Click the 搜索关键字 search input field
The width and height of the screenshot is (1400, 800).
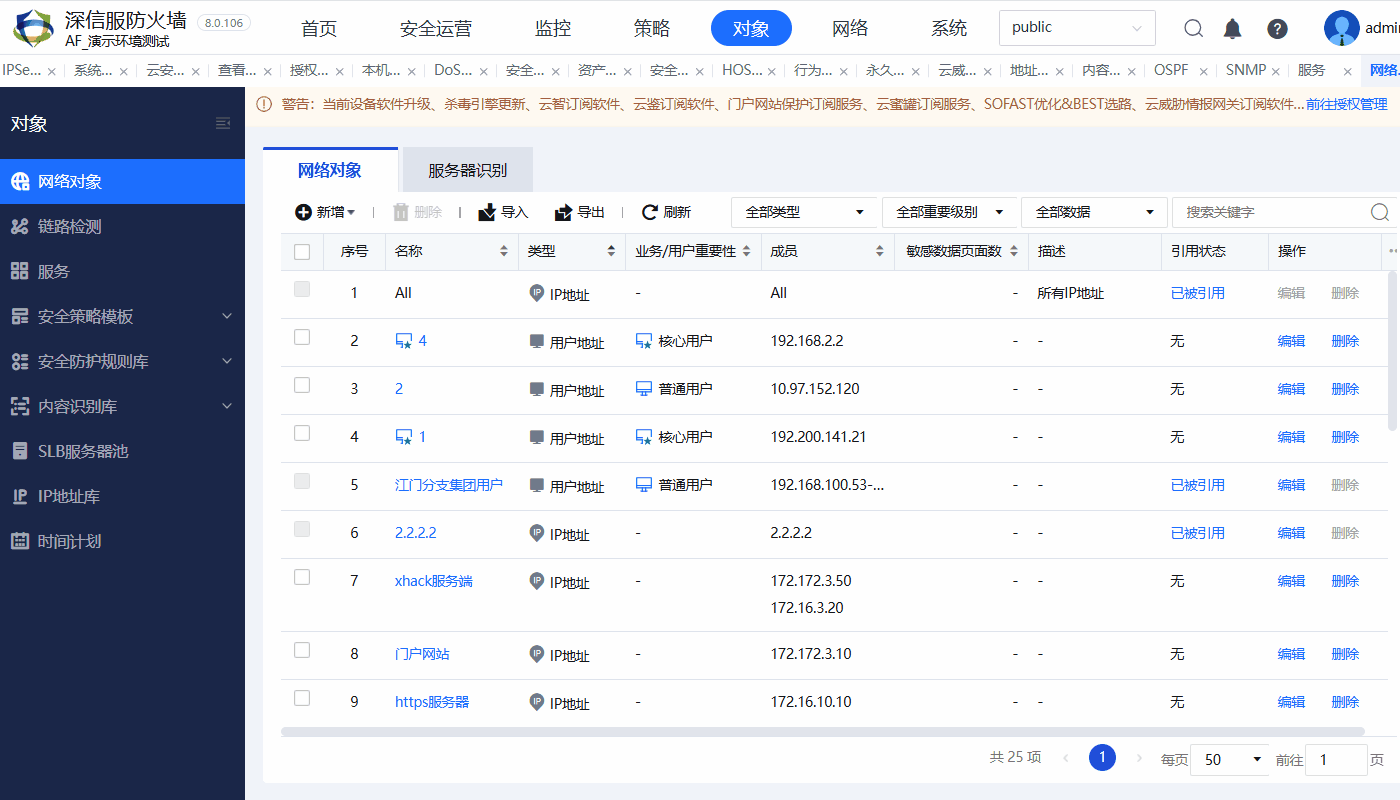click(1270, 212)
